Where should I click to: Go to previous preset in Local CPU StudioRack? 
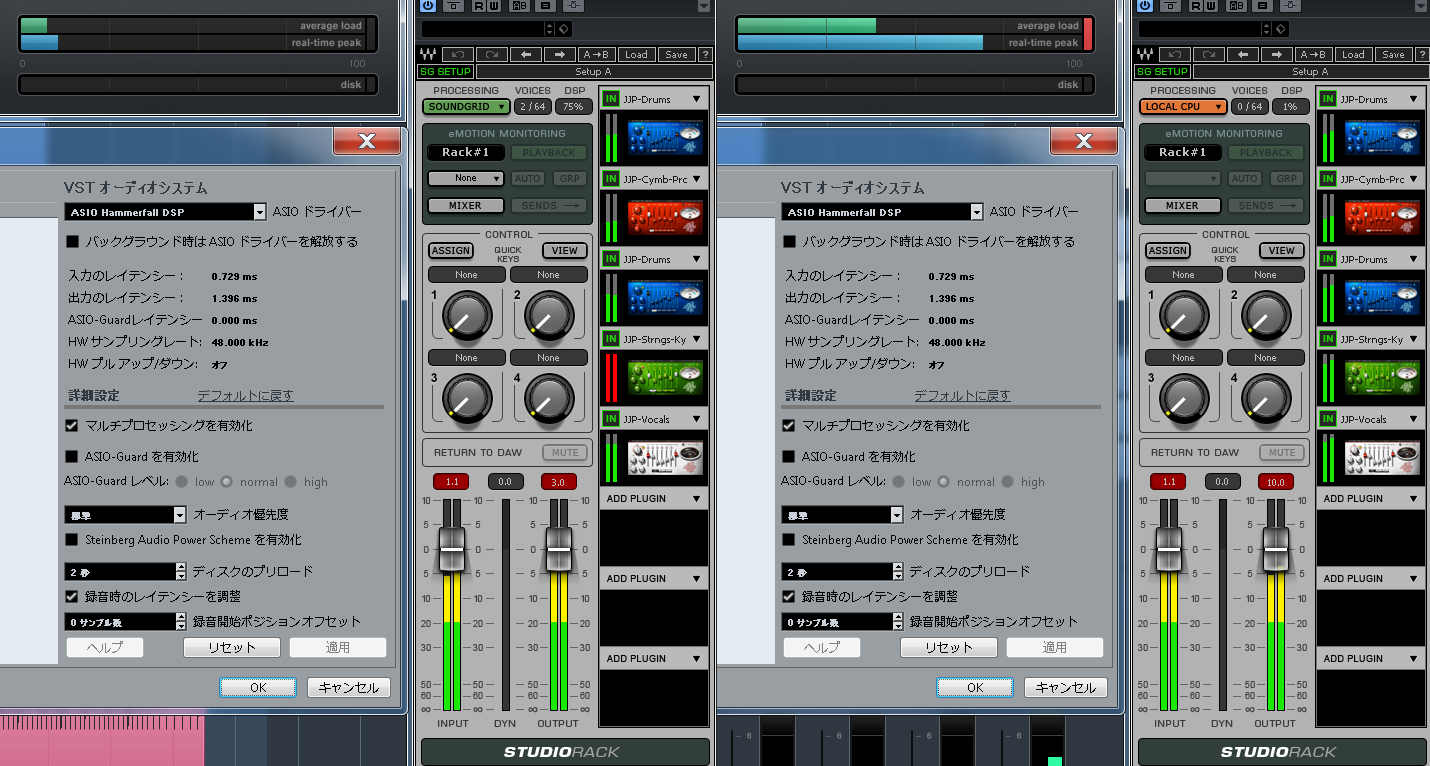point(1242,54)
